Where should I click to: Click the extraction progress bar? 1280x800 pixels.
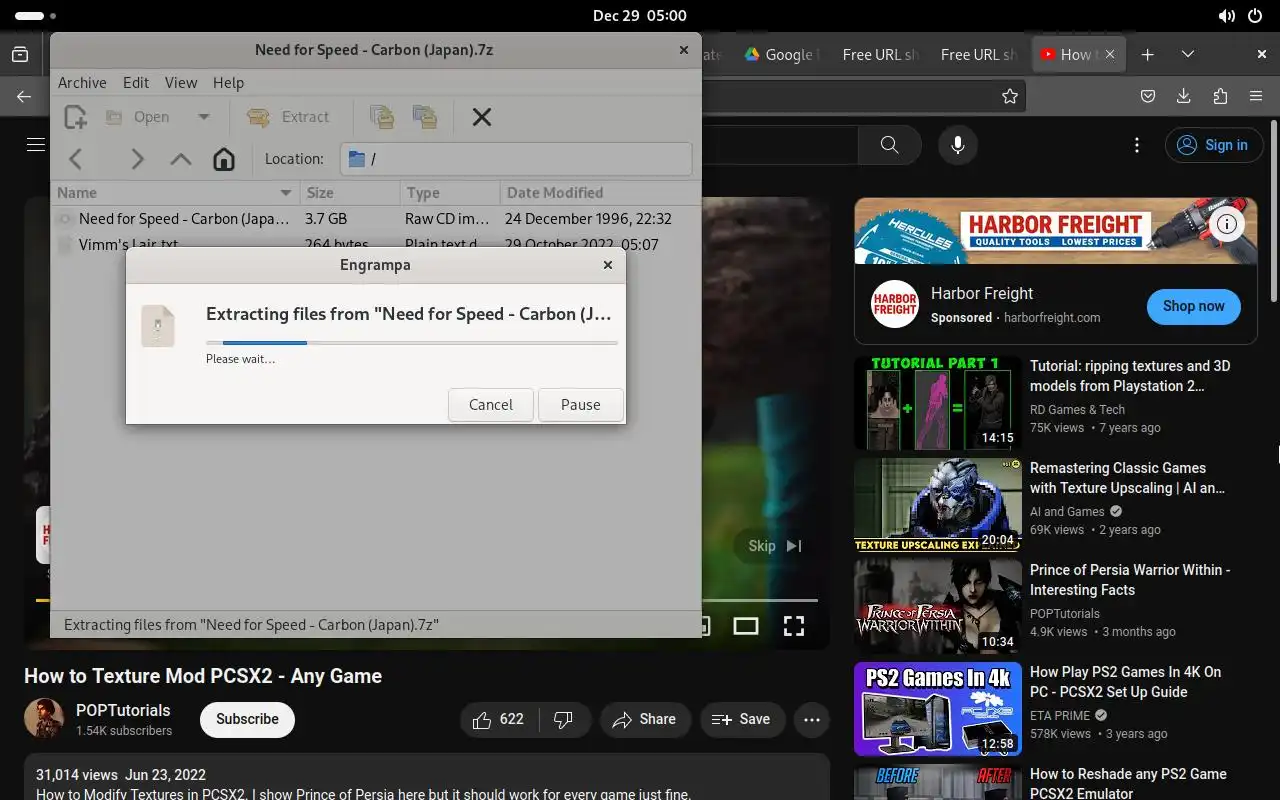(412, 343)
